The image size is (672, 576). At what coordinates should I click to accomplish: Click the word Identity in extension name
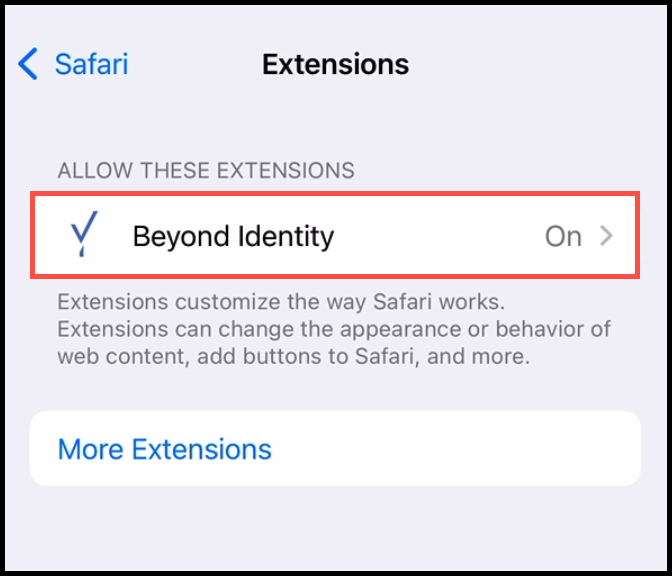286,236
